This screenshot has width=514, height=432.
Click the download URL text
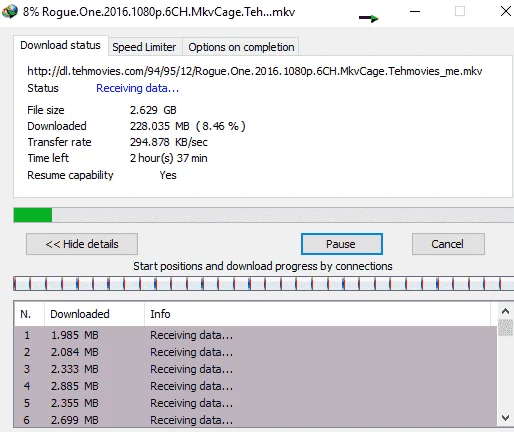(x=255, y=71)
